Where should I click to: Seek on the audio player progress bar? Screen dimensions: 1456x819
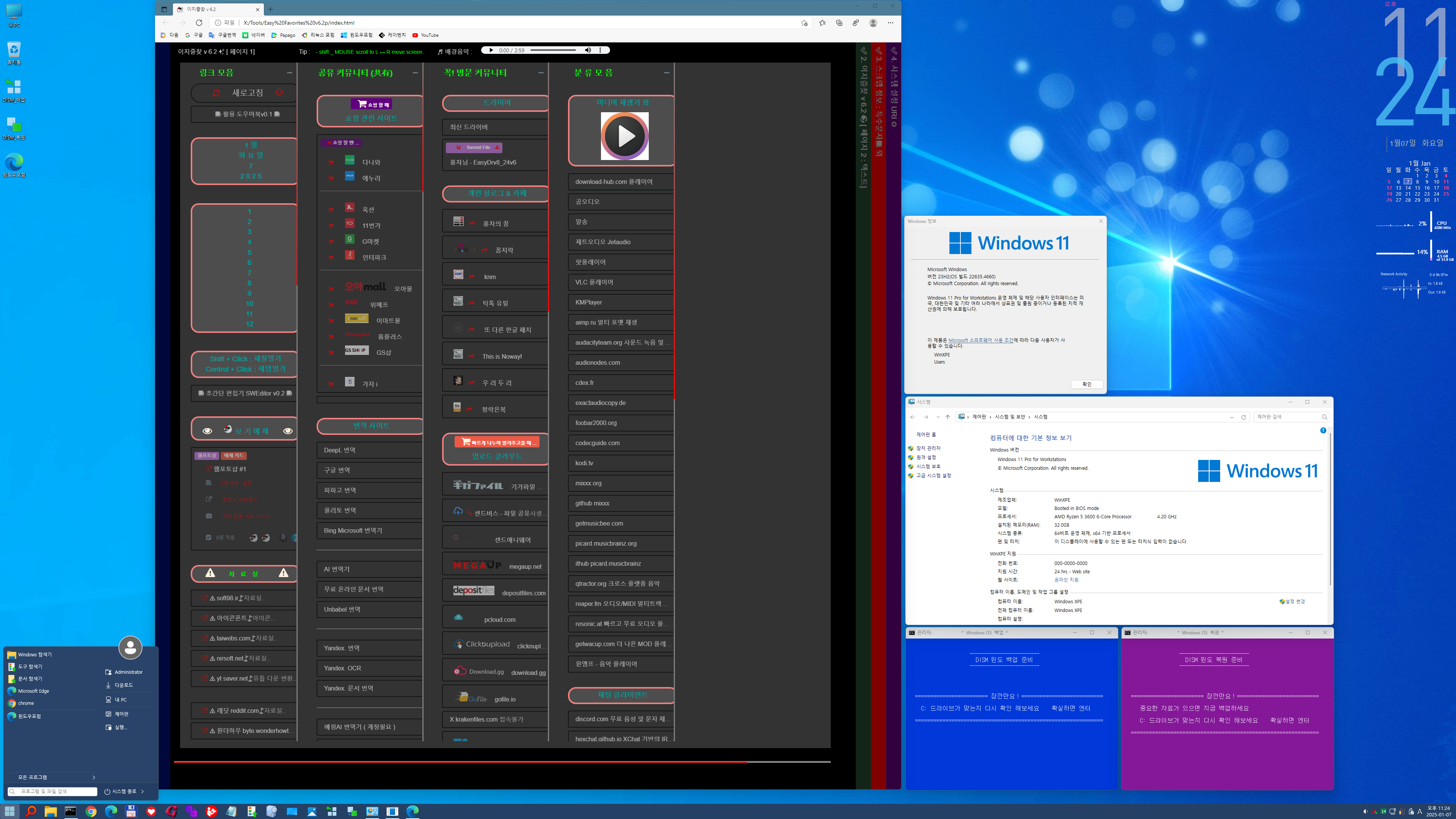[553, 50]
